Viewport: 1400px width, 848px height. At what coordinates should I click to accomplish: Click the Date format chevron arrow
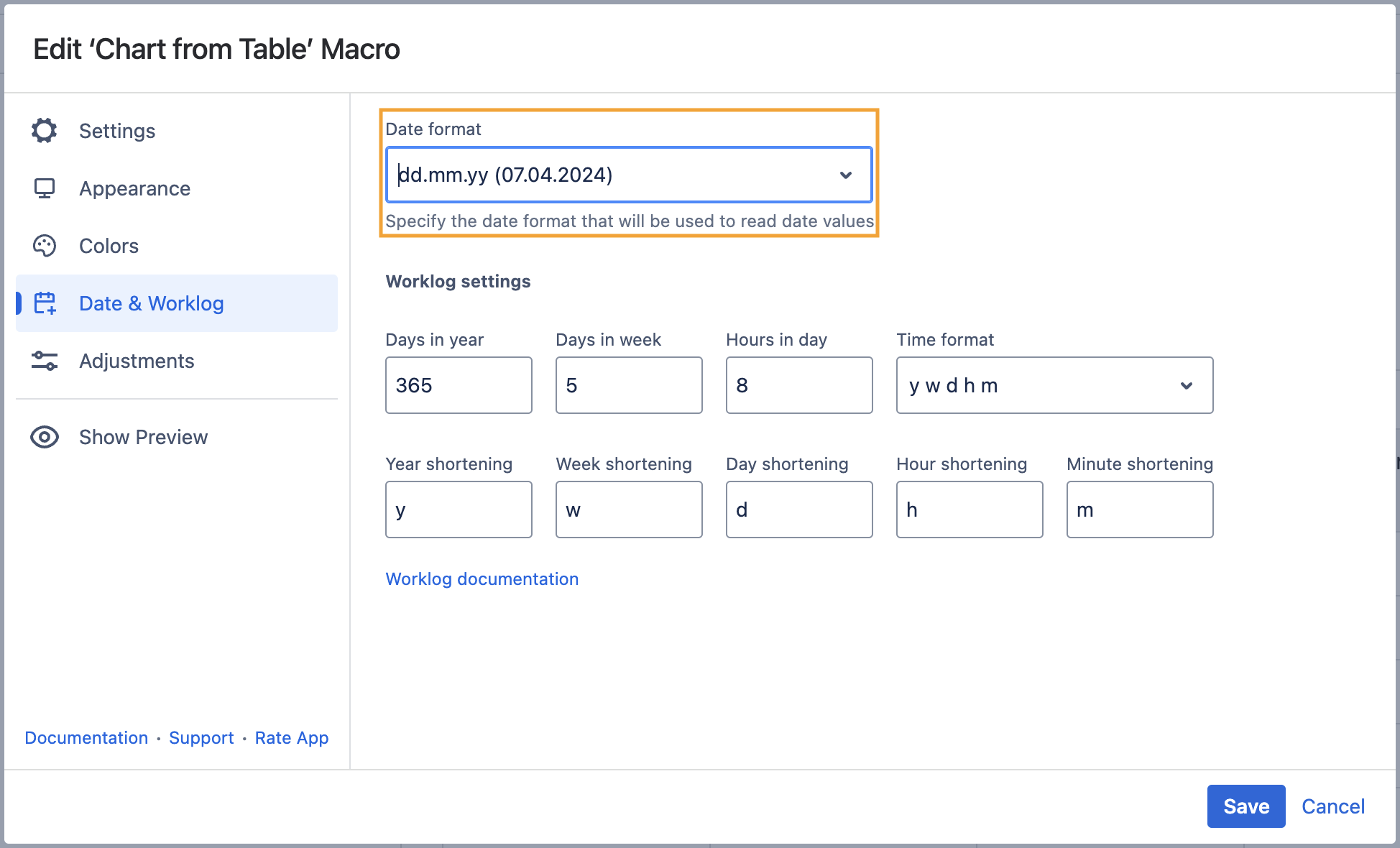point(846,175)
